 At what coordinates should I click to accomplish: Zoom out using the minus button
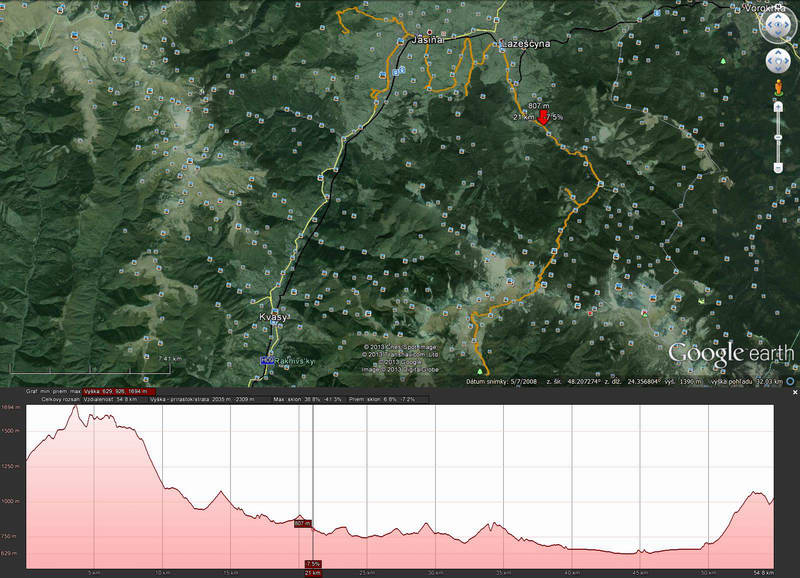point(778,168)
